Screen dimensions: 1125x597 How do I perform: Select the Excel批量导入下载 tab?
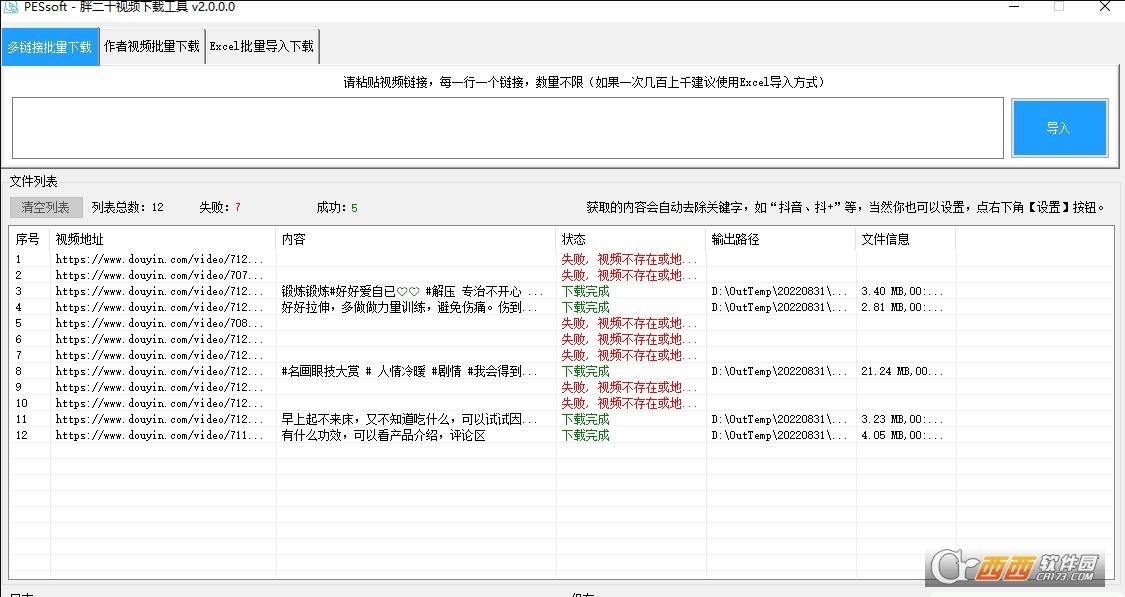pos(261,47)
